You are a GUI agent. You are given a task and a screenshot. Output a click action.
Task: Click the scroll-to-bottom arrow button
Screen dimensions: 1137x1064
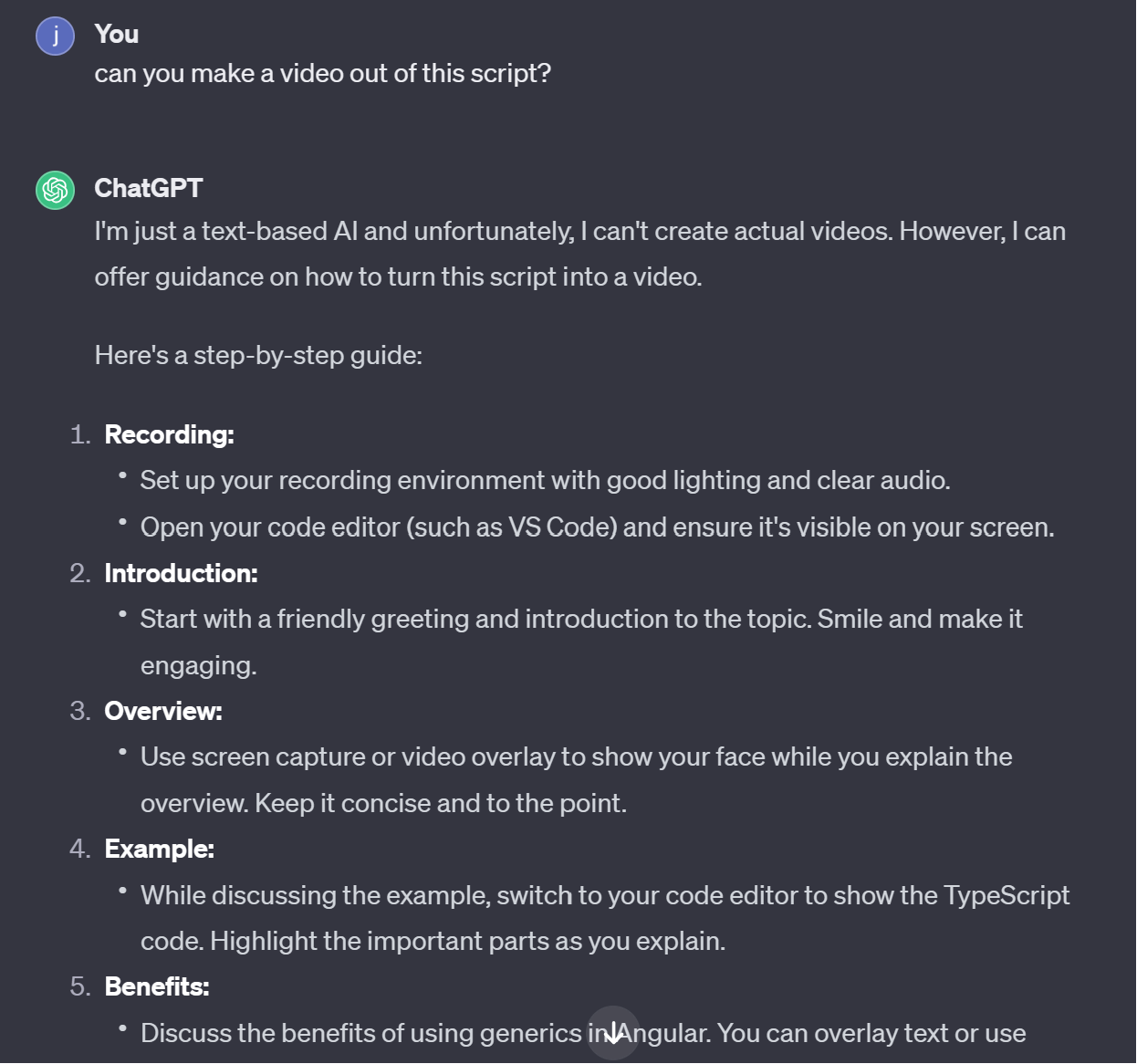(612, 1032)
